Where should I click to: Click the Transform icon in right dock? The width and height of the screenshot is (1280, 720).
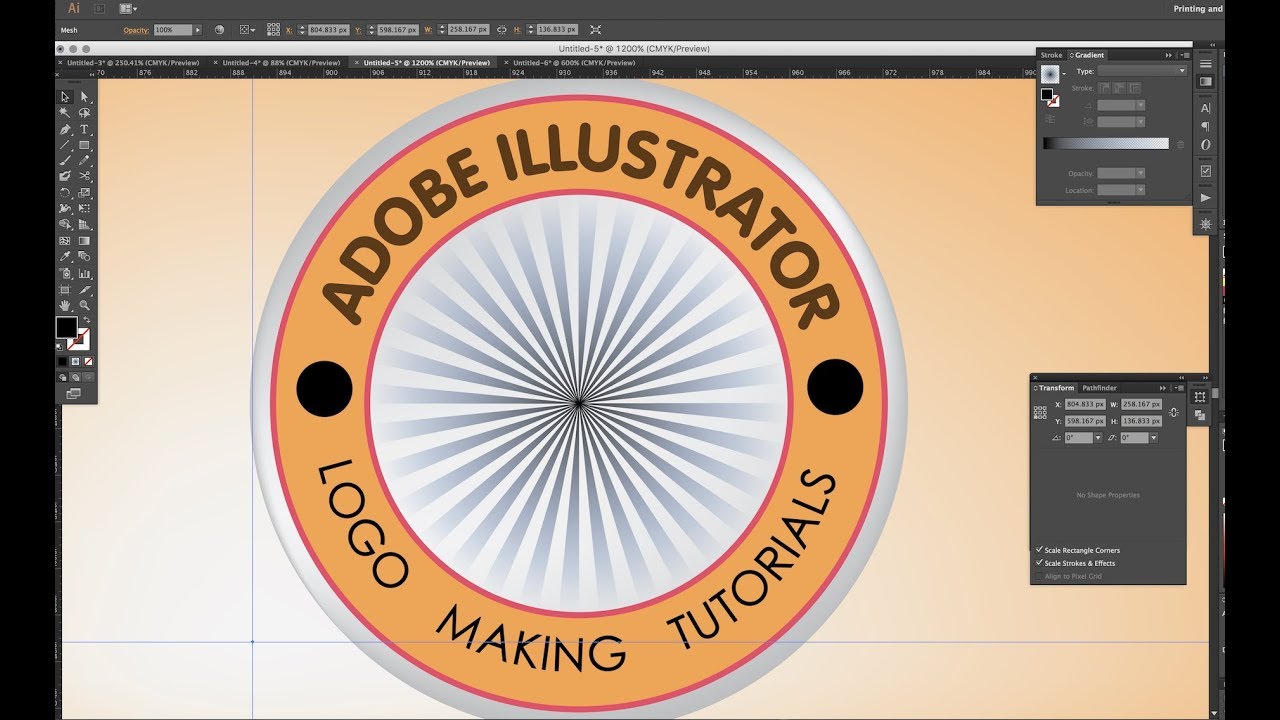click(x=1200, y=397)
